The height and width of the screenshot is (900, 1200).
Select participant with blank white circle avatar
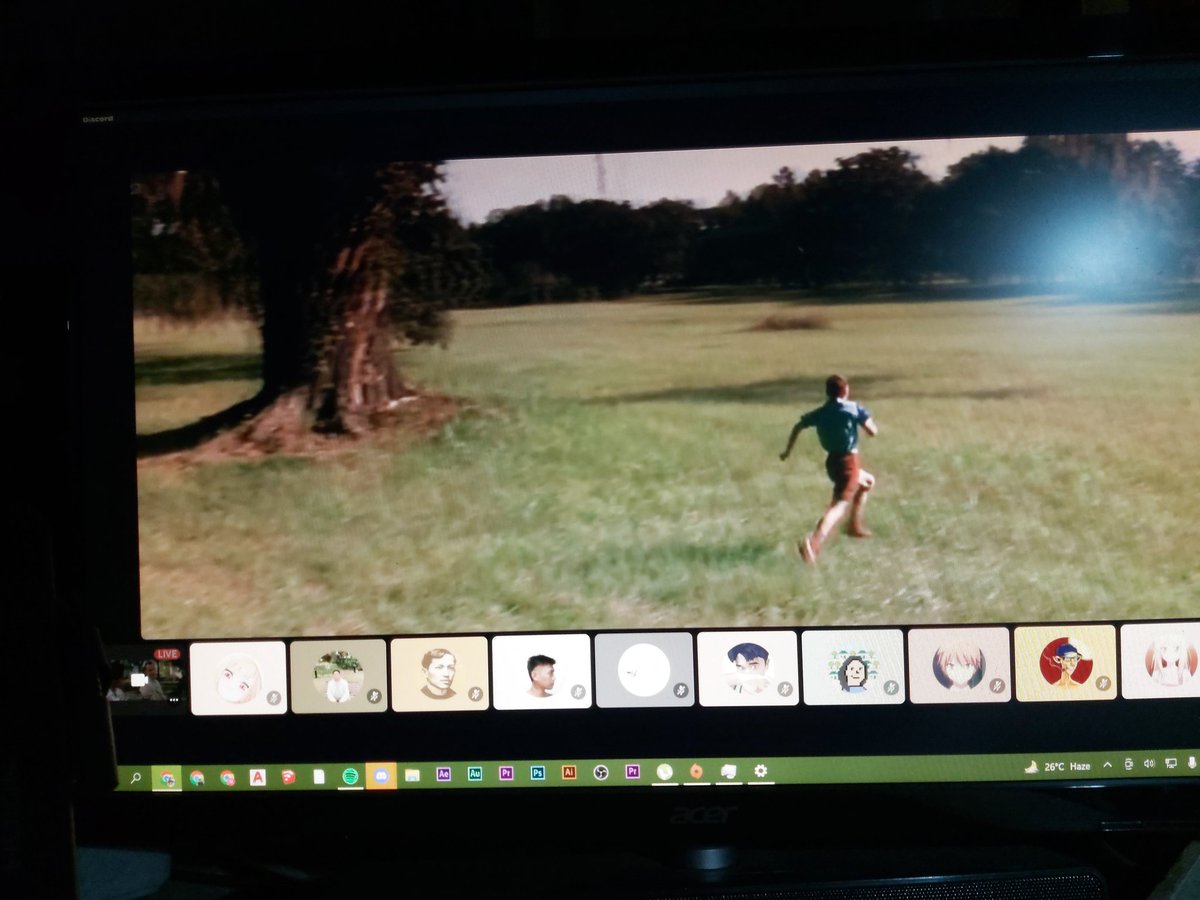tap(644, 670)
